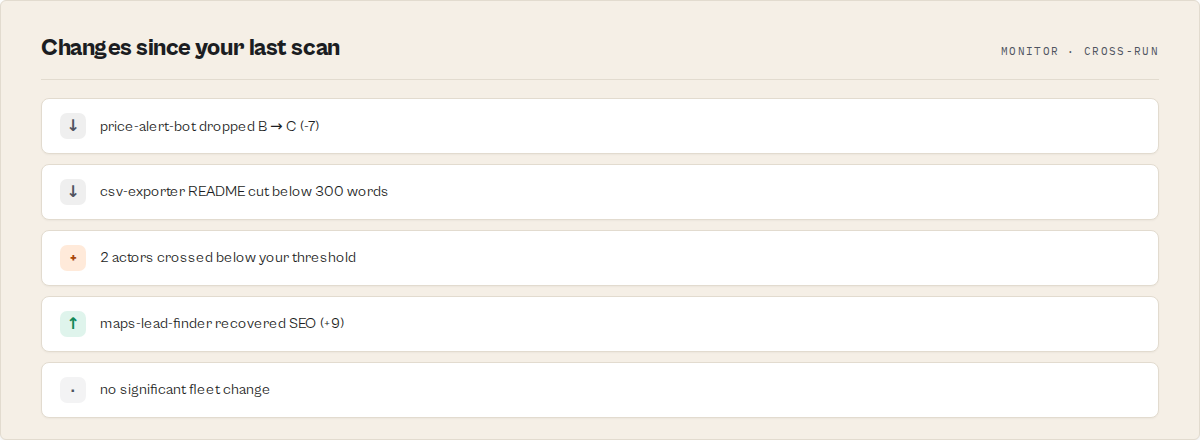This screenshot has height=440, width=1200.
Task: Open the maps-lead-finder recovered SEO entry
Action: pos(600,324)
